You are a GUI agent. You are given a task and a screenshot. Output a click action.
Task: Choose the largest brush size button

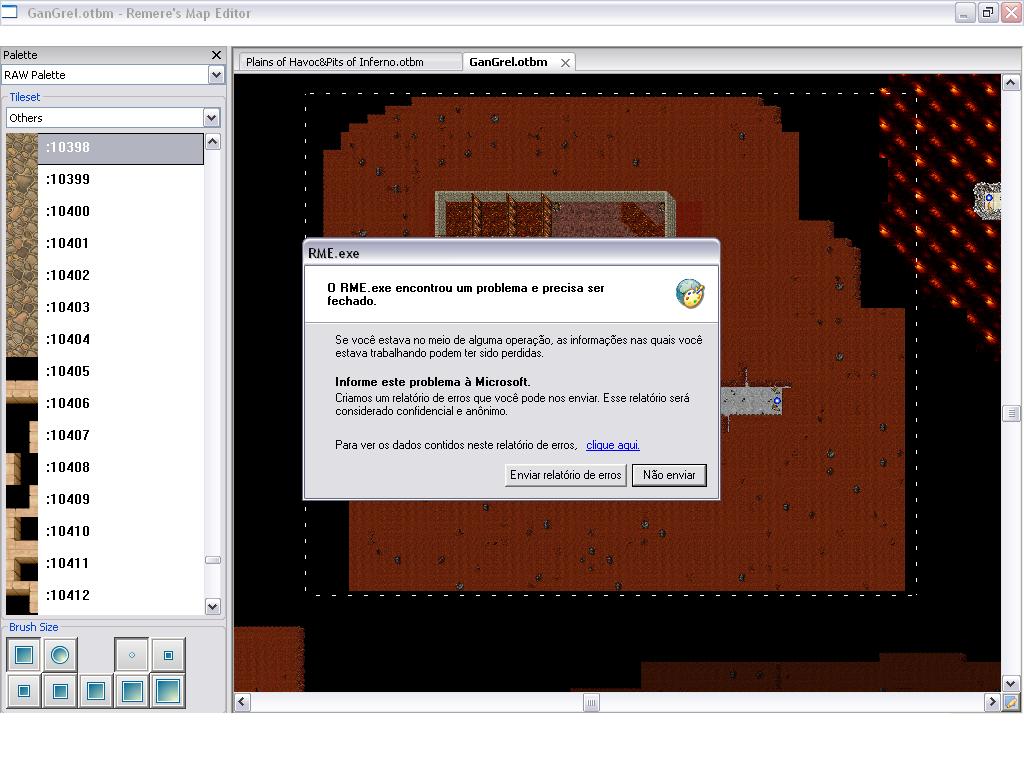pyautogui.click(x=168, y=691)
